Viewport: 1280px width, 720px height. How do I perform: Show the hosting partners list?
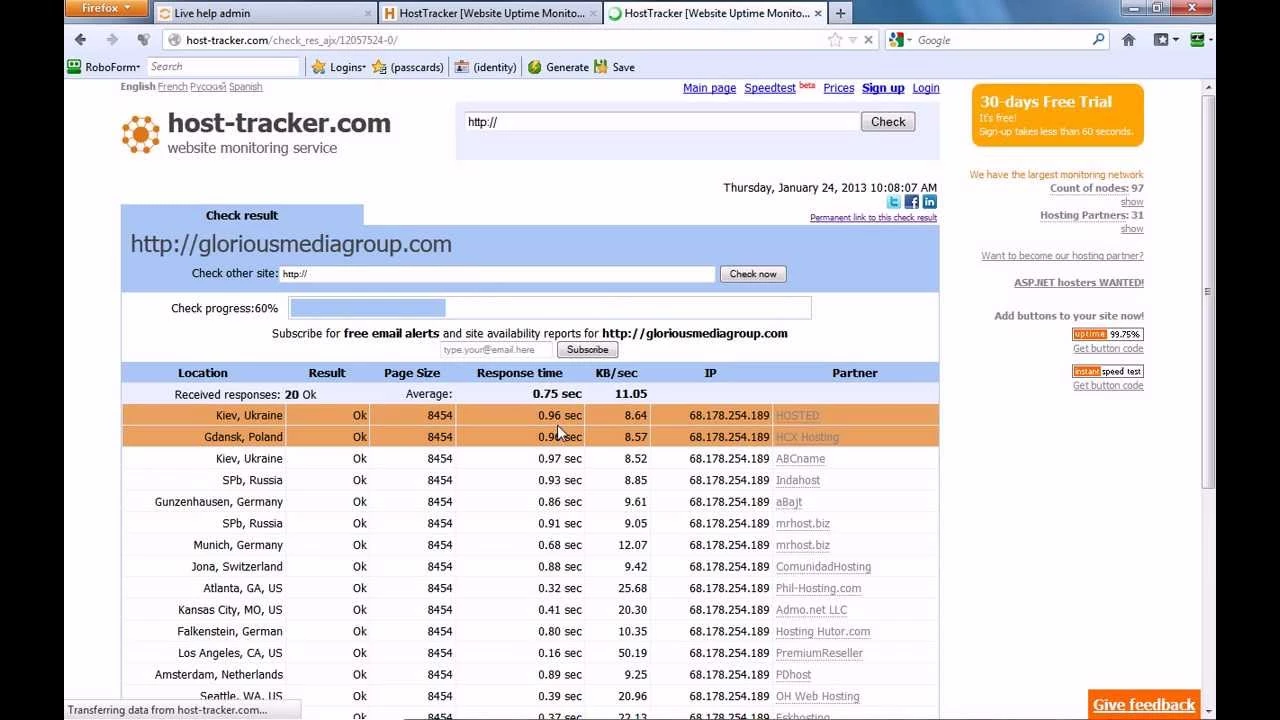pyautogui.click(x=1132, y=229)
